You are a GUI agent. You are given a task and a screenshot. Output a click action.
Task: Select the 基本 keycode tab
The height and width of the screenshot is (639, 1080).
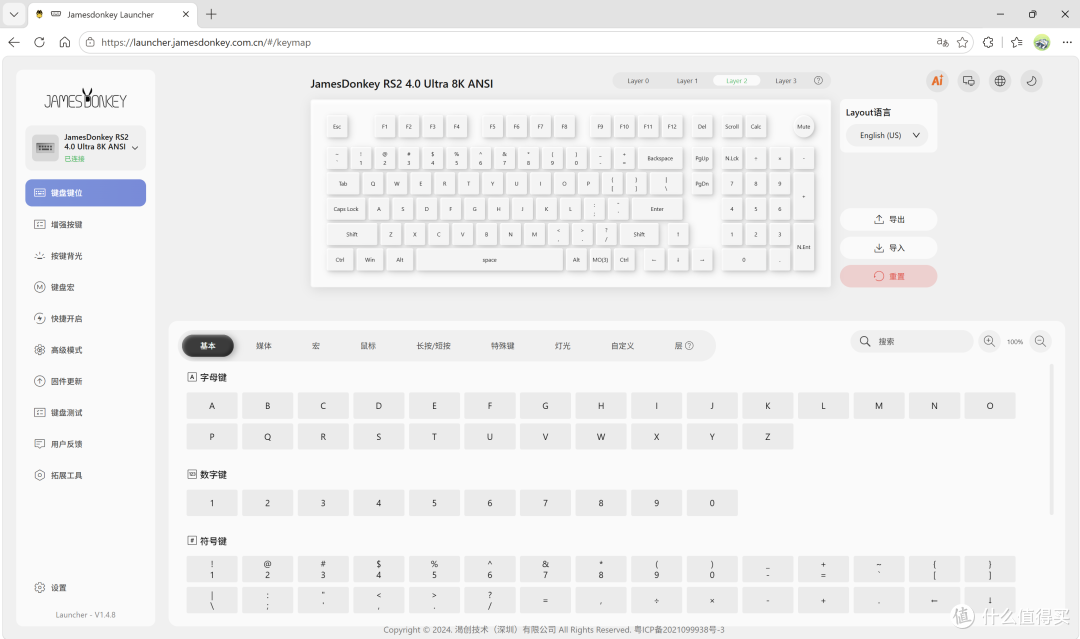(207, 346)
